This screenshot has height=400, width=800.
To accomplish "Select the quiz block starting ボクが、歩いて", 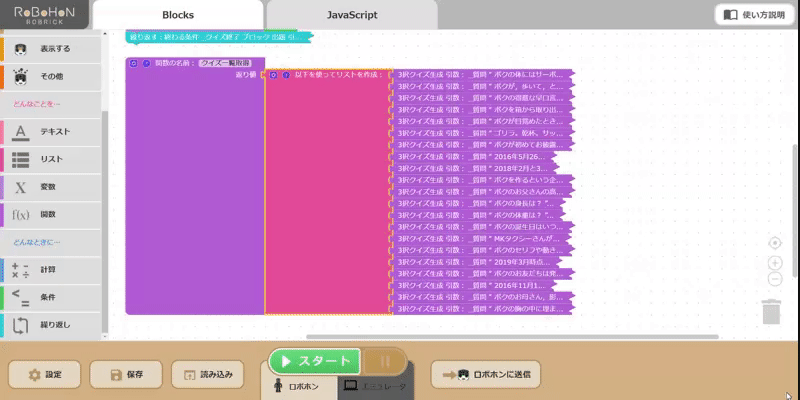I will [483, 86].
